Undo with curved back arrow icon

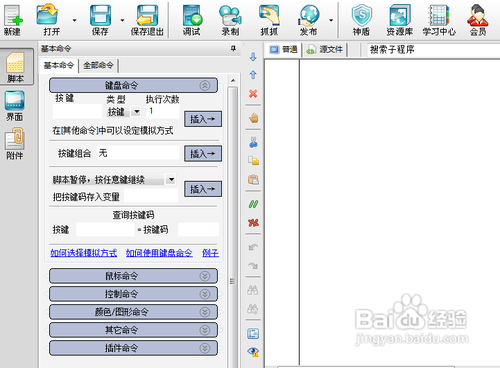(253, 247)
